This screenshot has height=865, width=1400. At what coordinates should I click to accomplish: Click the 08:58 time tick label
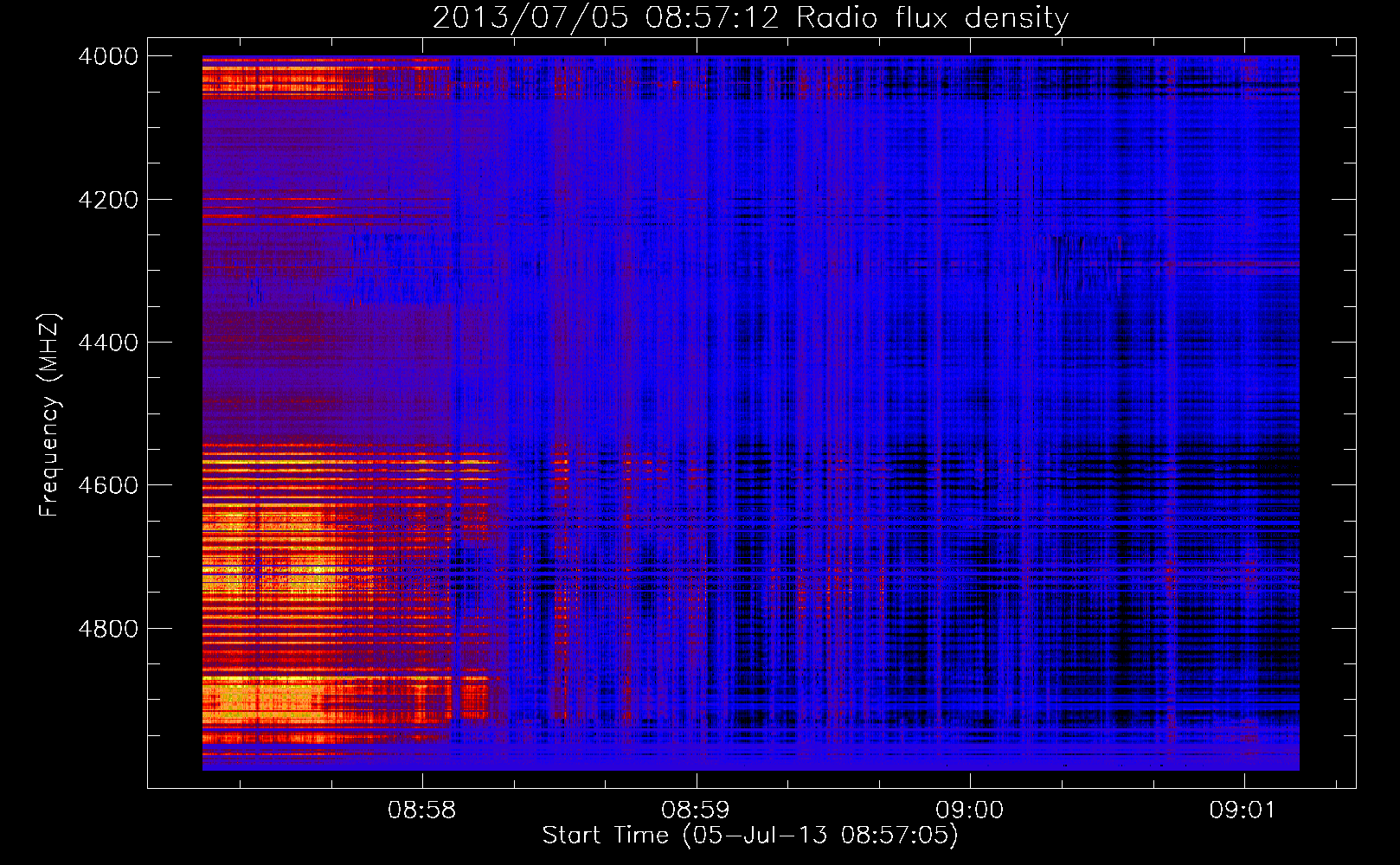coord(422,810)
